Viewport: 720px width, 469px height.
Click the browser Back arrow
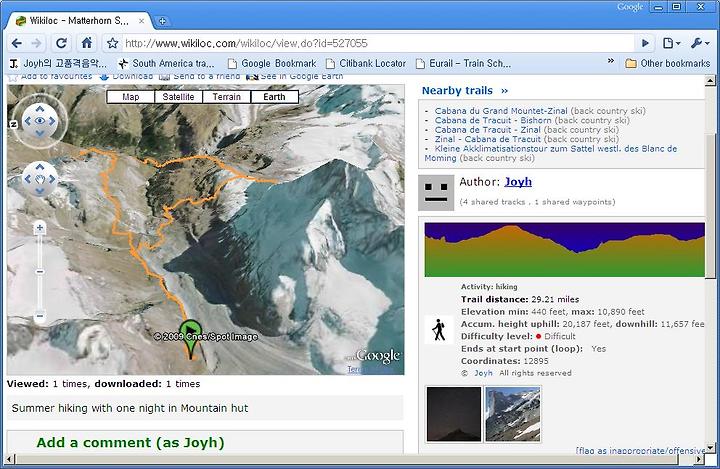point(17,43)
